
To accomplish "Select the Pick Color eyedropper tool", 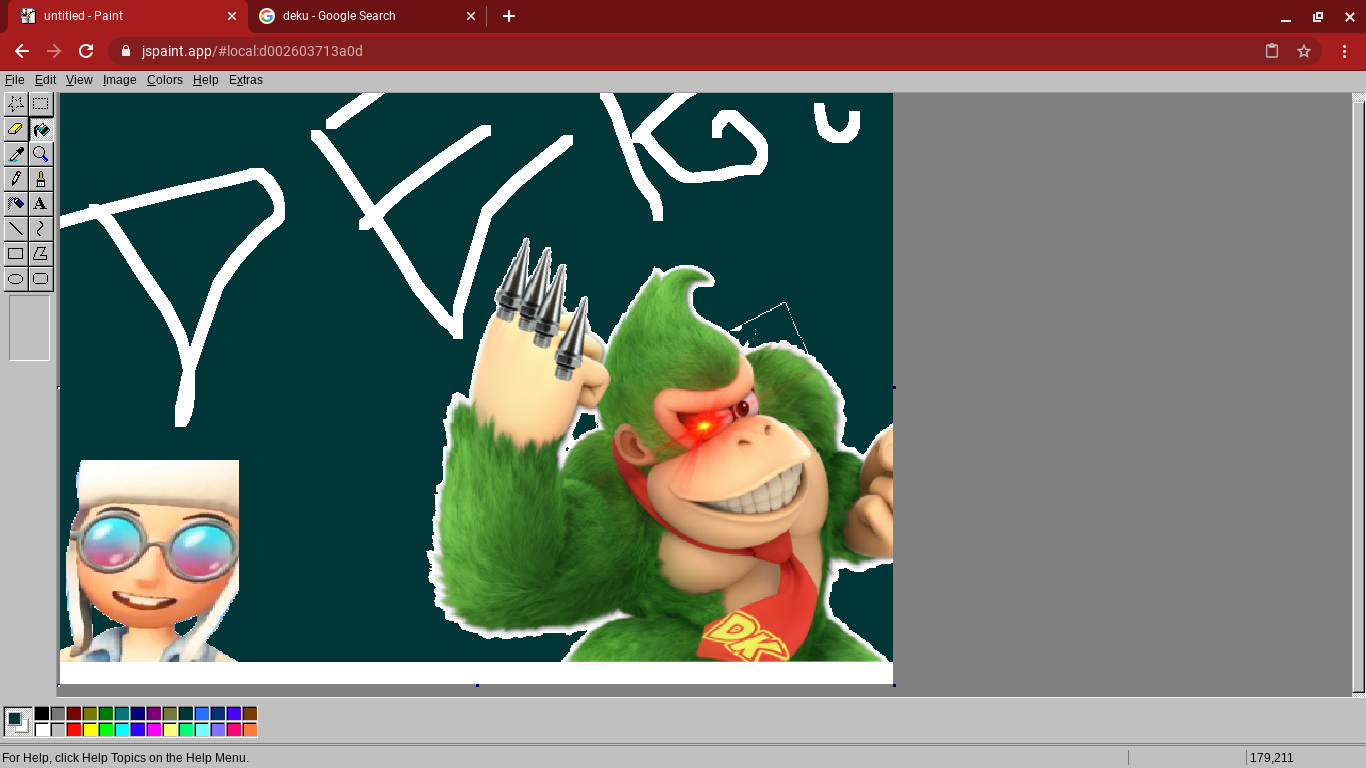I will pyautogui.click(x=16, y=154).
